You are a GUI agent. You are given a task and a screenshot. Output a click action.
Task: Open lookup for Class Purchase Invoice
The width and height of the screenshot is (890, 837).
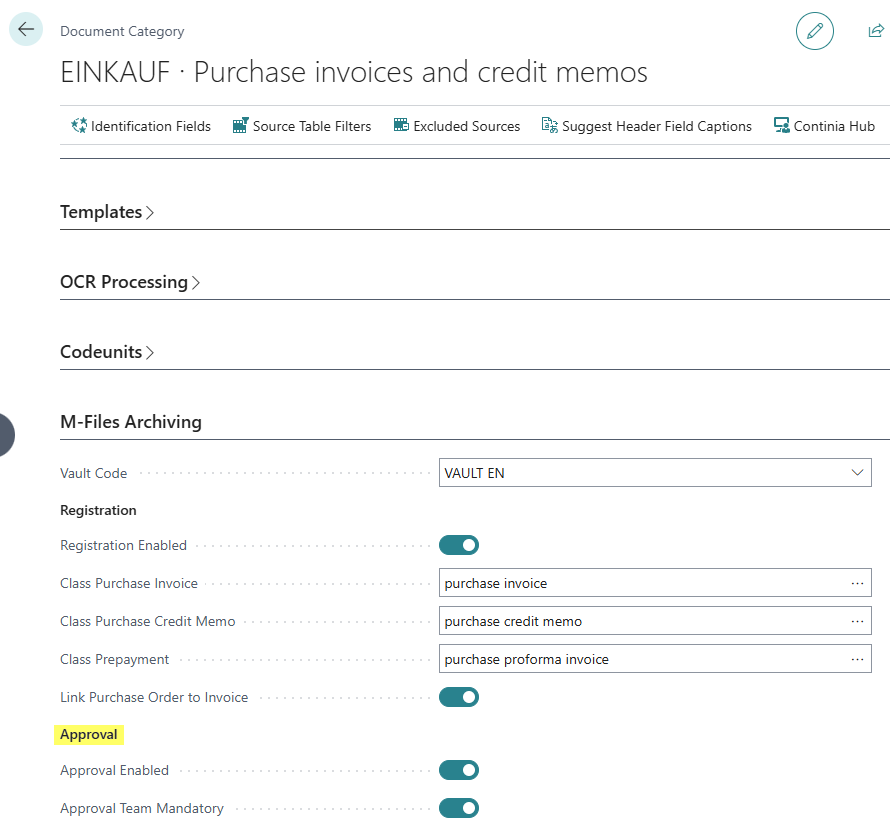click(x=857, y=583)
